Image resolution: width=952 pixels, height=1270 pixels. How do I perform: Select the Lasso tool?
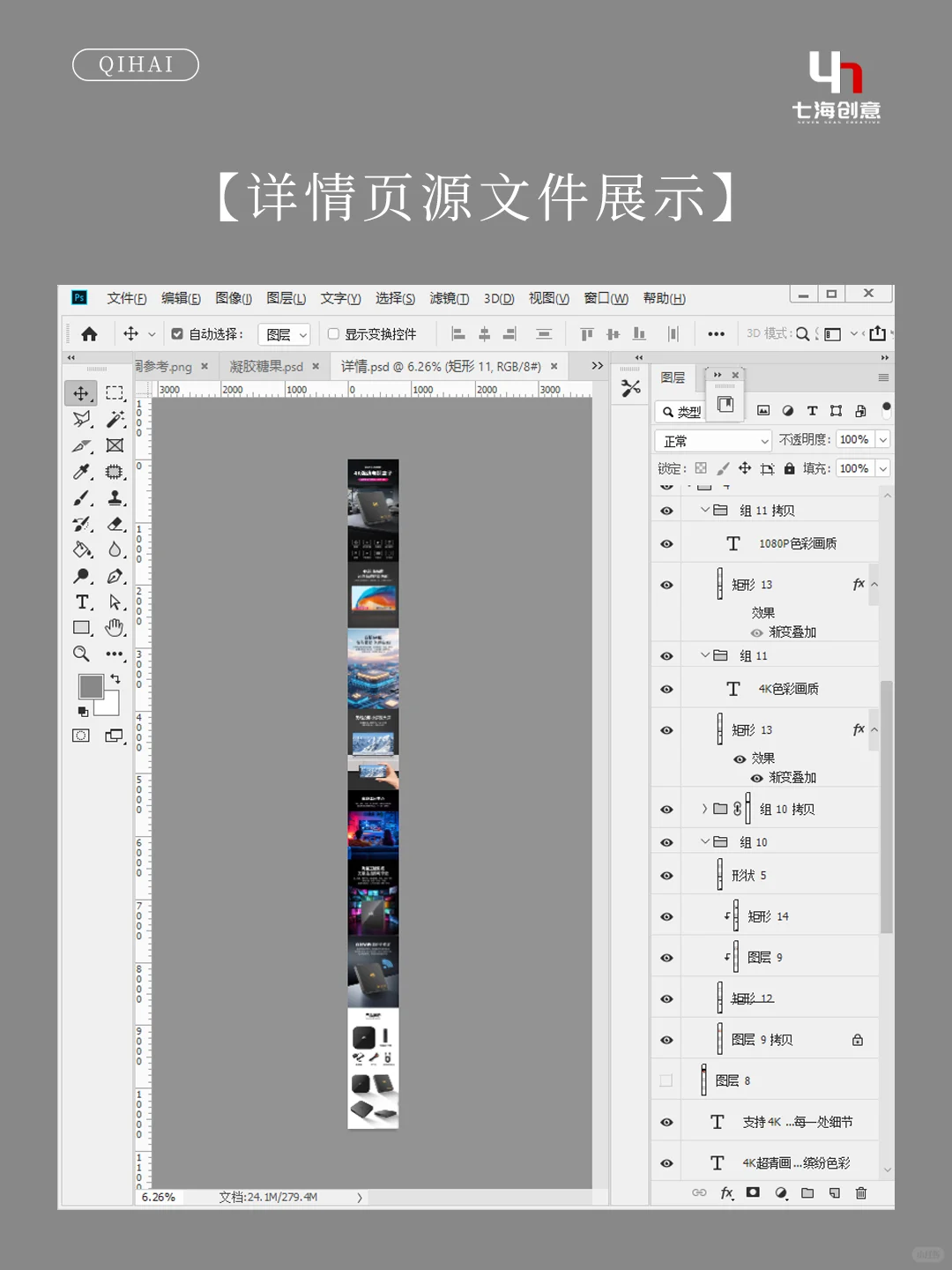click(81, 420)
